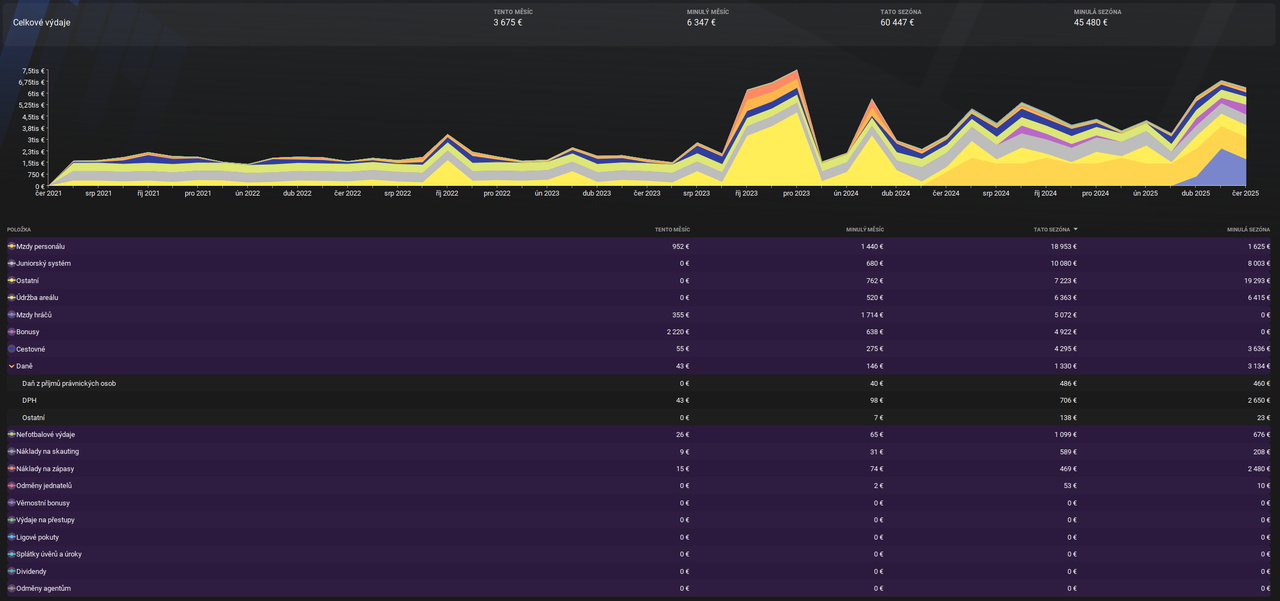Click the dub 2025 chart axis label

tap(1195, 193)
